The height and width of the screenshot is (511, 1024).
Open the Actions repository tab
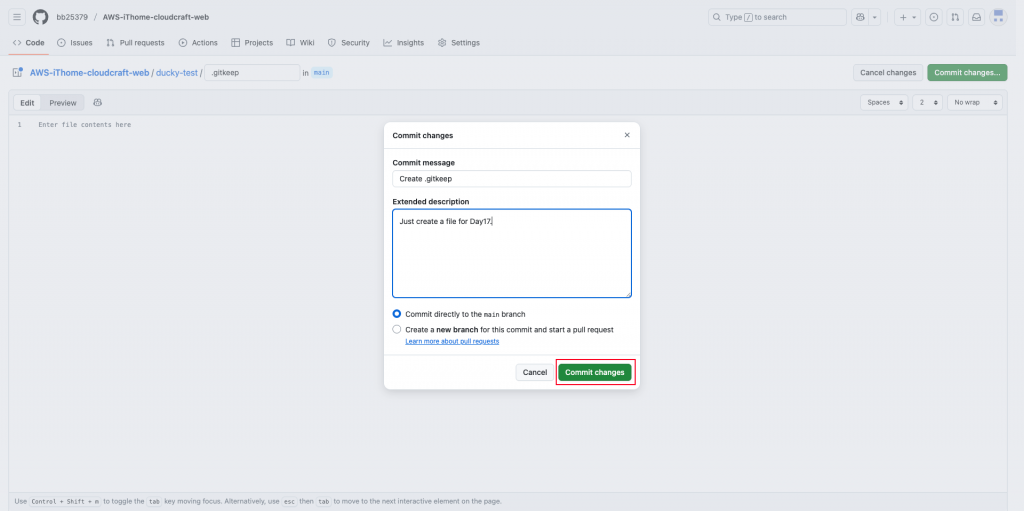(198, 42)
